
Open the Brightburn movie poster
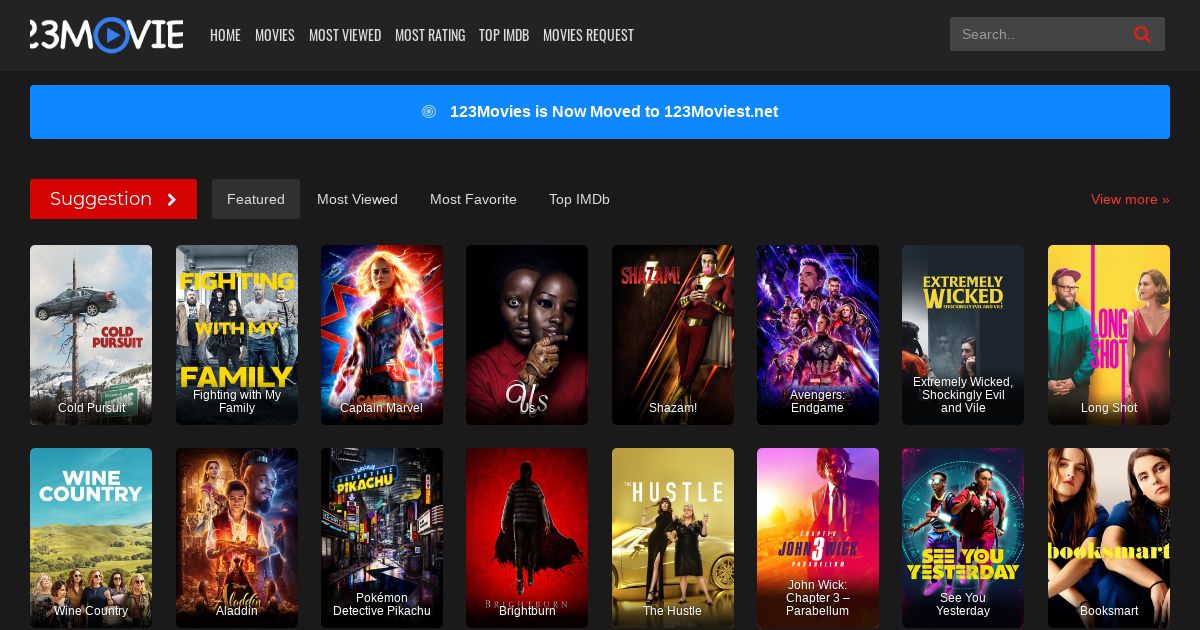tap(527, 538)
